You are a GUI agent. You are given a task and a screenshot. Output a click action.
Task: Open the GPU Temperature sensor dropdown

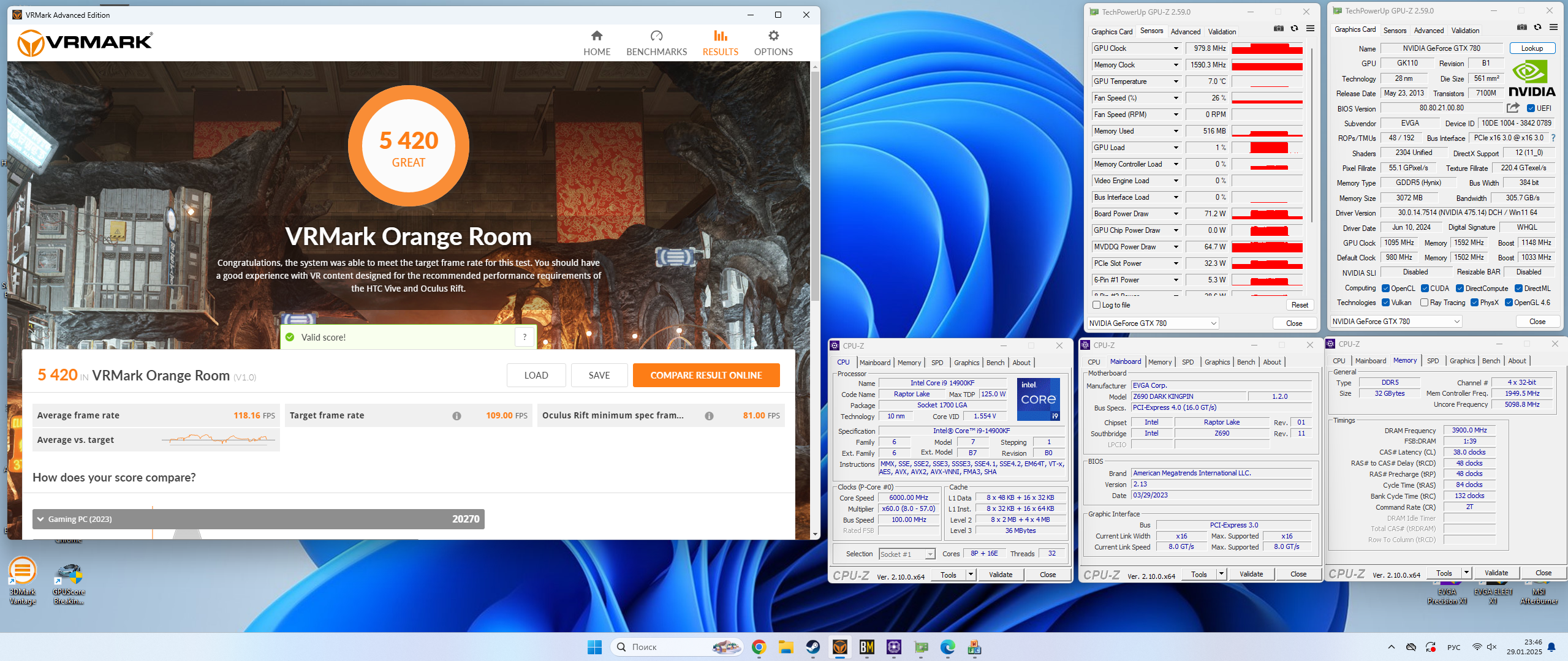click(x=1176, y=81)
